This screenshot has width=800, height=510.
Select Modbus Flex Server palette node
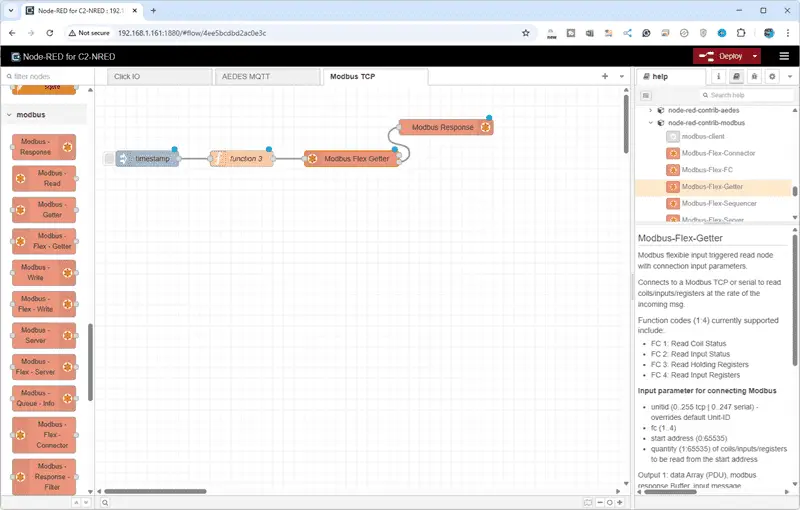pos(44,367)
